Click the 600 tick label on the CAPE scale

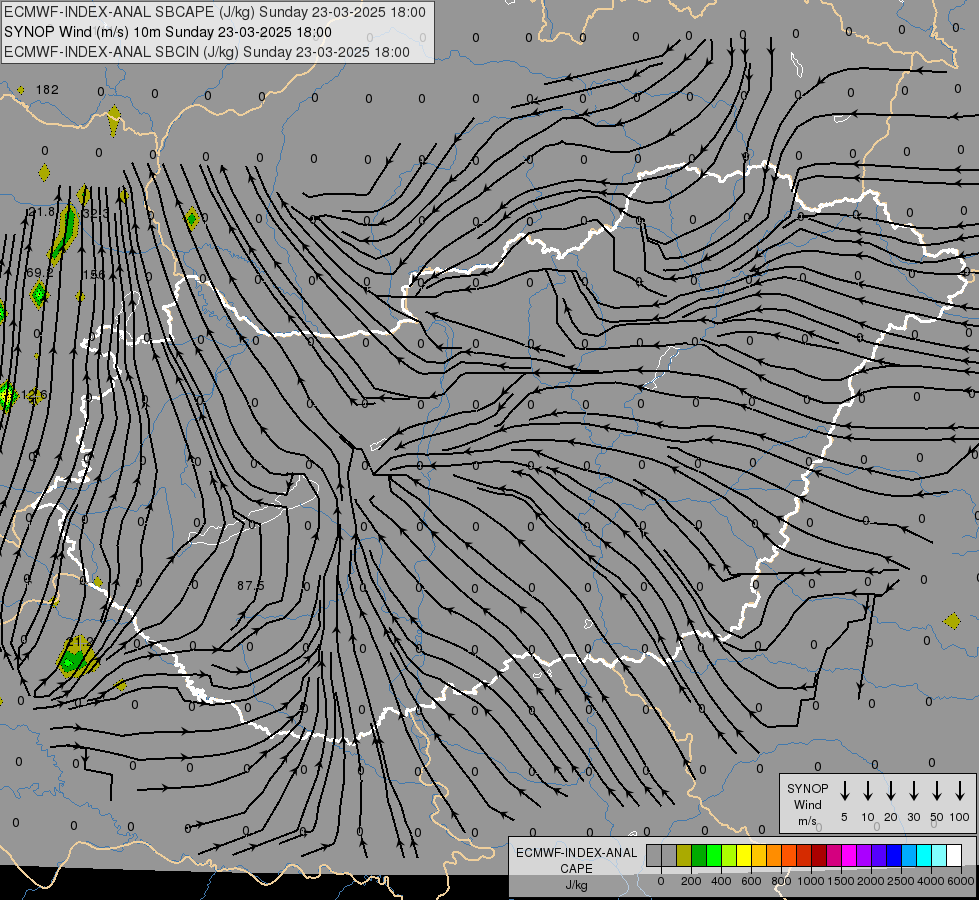pos(751,881)
